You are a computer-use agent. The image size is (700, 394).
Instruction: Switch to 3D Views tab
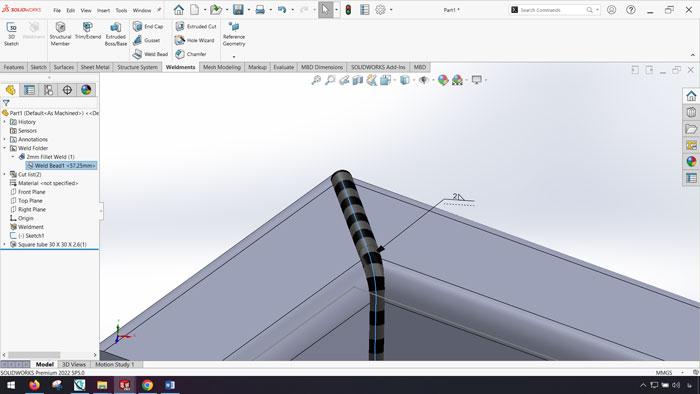pyautogui.click(x=74, y=365)
